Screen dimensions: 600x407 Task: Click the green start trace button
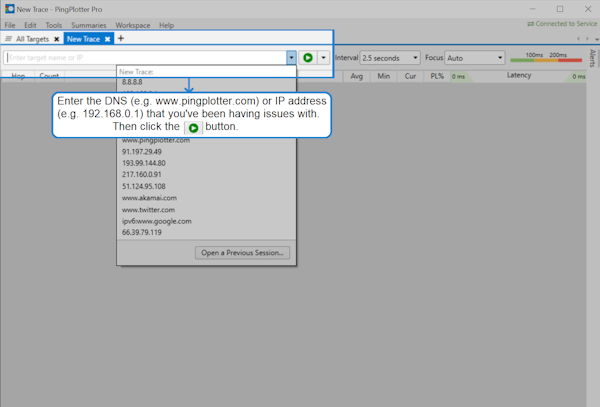pyautogui.click(x=308, y=58)
